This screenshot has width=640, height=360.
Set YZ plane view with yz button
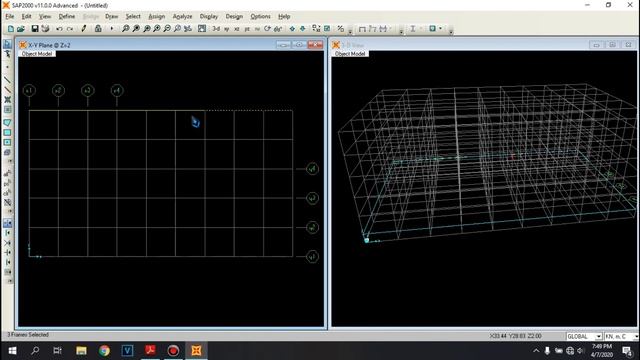click(247, 29)
